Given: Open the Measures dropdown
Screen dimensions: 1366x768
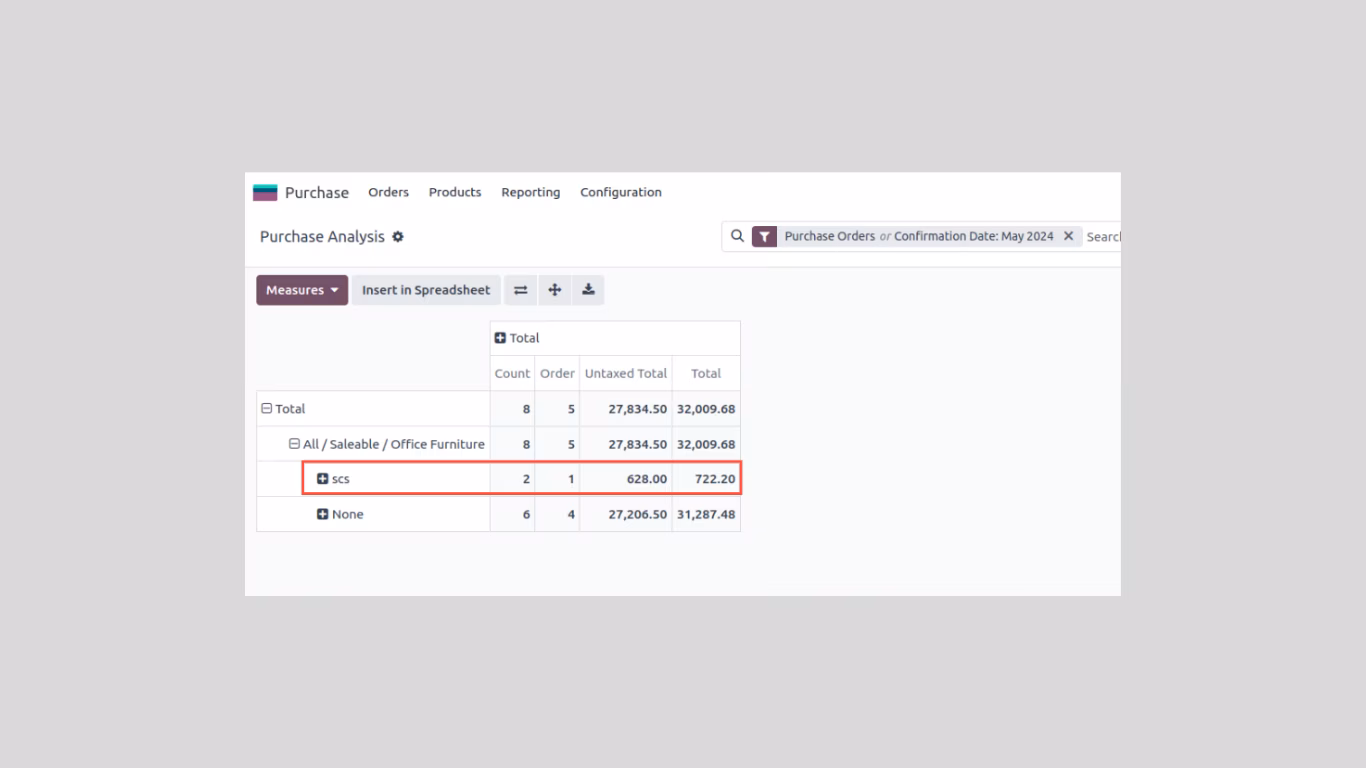Looking at the screenshot, I should [x=302, y=290].
